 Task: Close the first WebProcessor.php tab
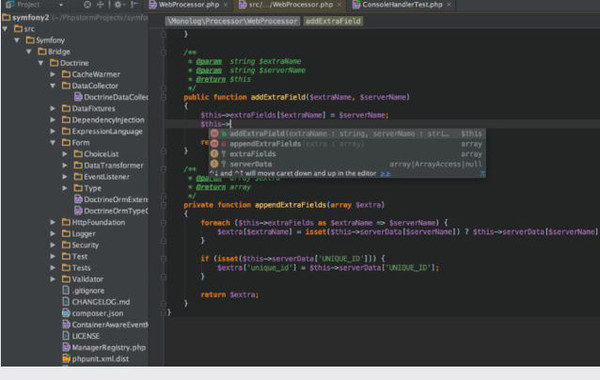coord(226,5)
